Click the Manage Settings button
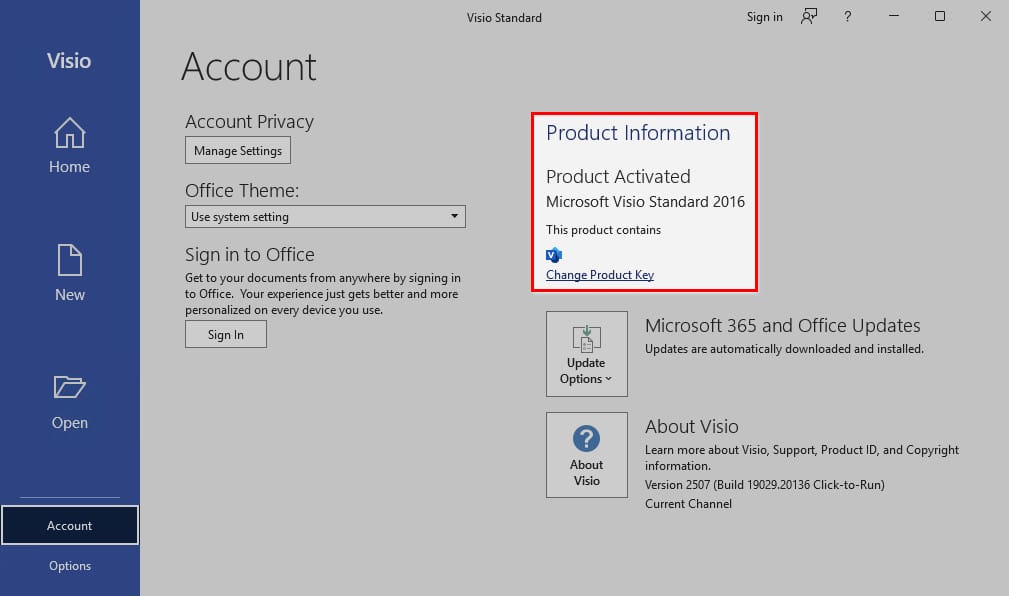 pyautogui.click(x=238, y=151)
